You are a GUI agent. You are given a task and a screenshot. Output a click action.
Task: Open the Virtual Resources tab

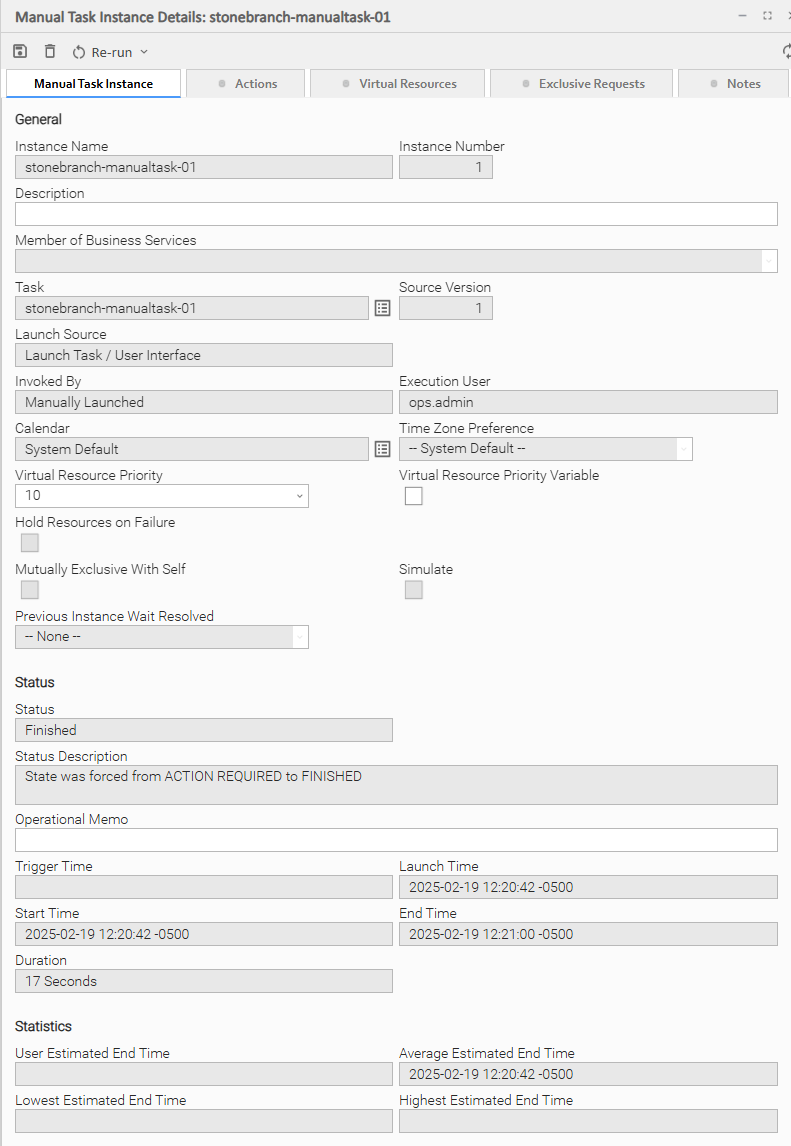398,84
